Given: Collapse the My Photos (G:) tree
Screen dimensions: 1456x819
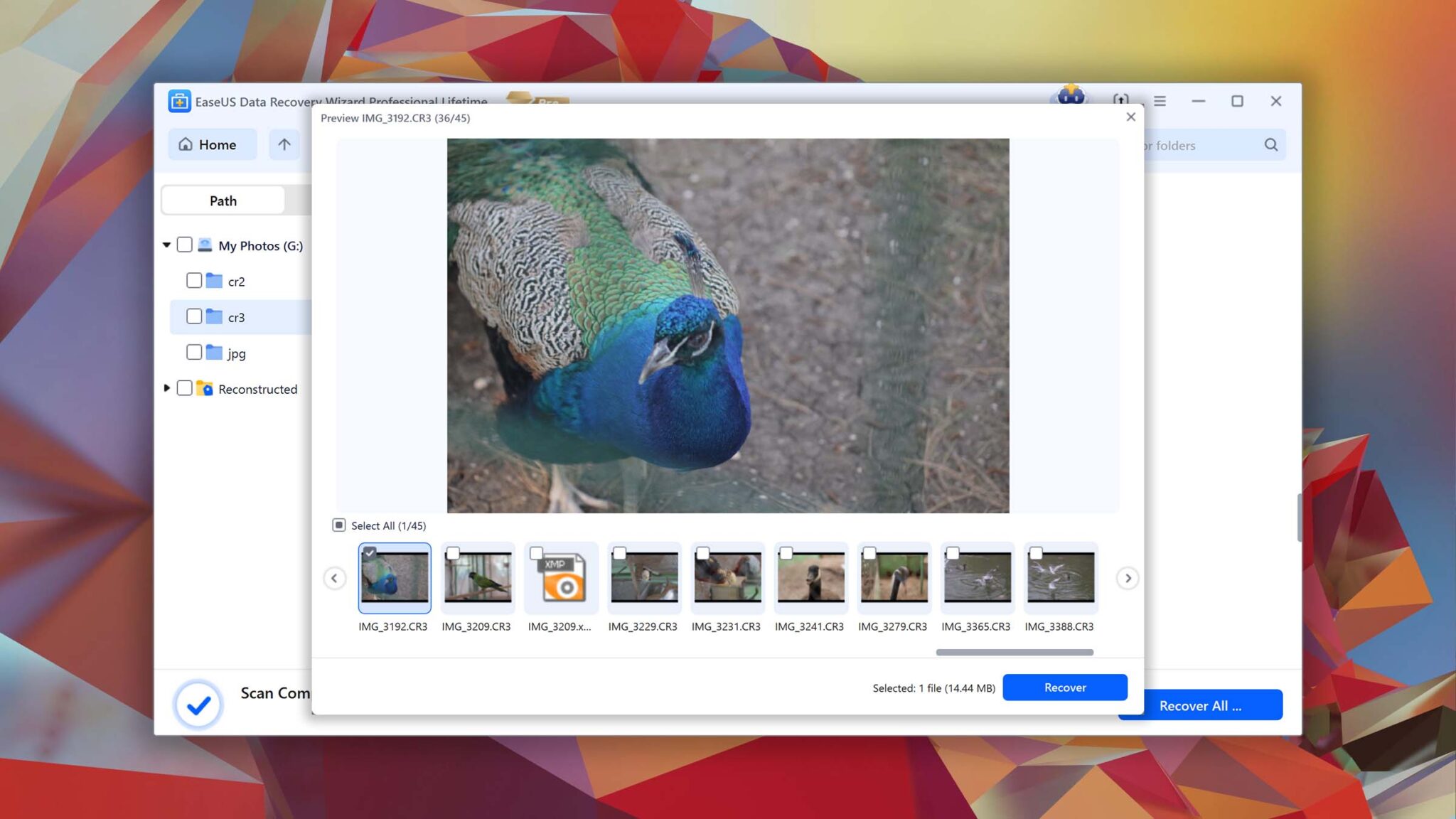Looking at the screenshot, I should point(166,245).
